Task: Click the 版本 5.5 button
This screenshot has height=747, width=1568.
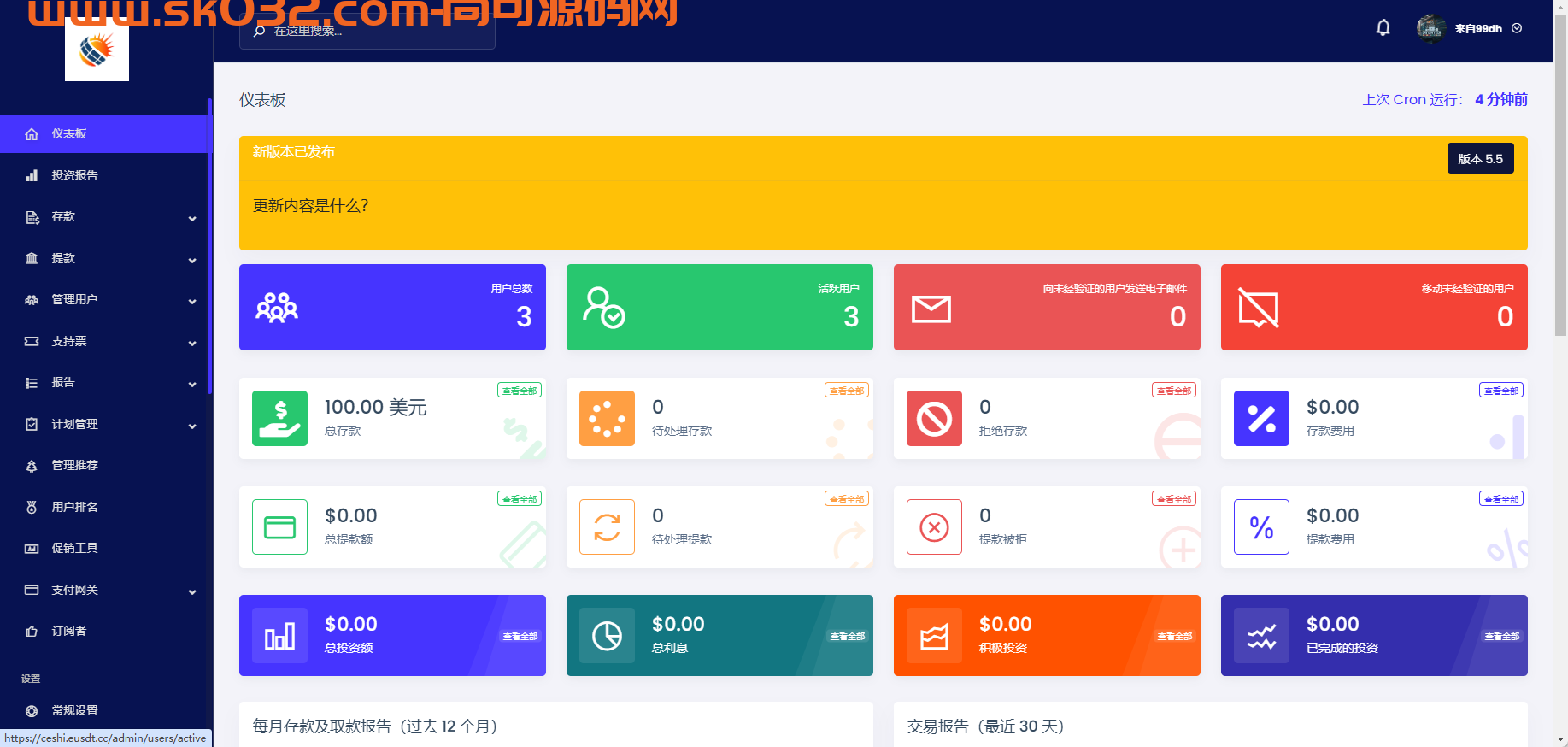Action: click(x=1480, y=159)
